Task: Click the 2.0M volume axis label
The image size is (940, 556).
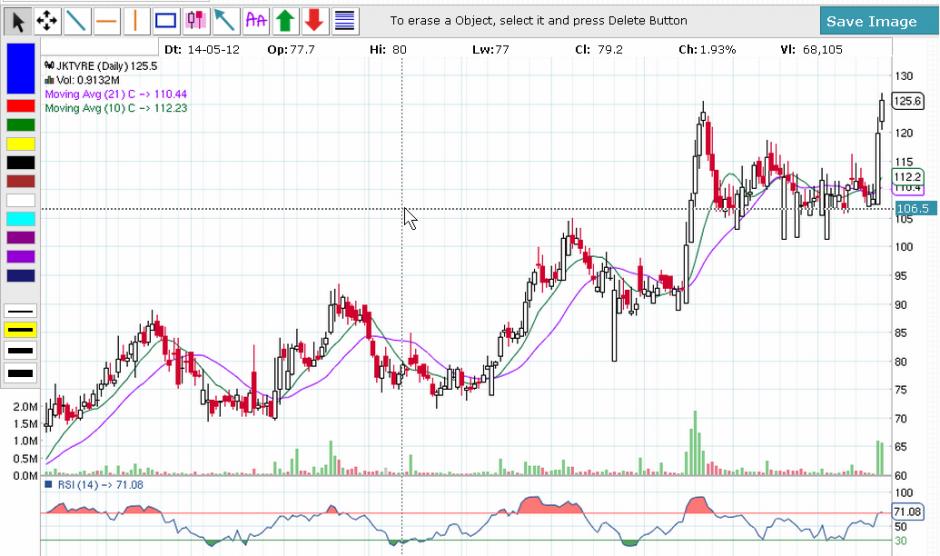Action: coord(25,407)
